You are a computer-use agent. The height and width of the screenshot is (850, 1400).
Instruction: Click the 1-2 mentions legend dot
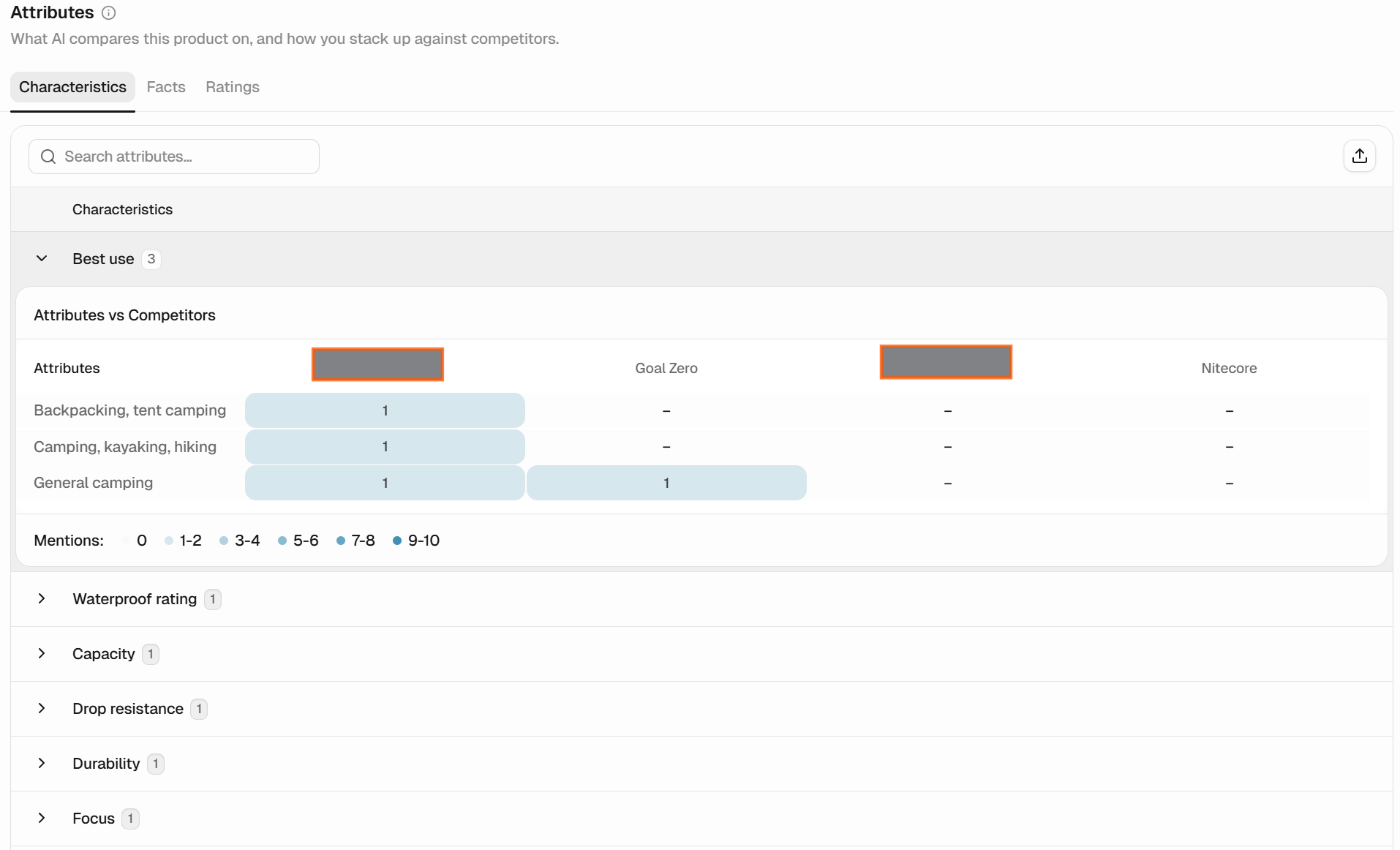(169, 541)
